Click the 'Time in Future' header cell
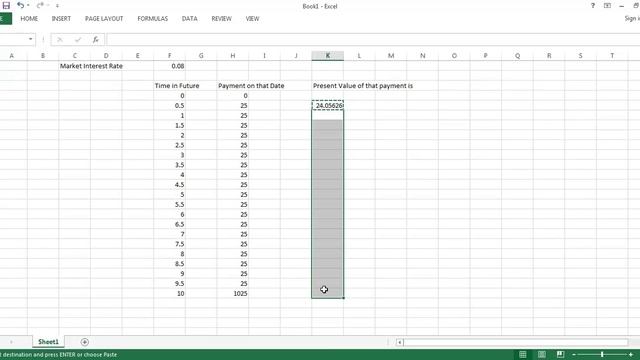Viewport: 640px width, 360px height. point(177,86)
